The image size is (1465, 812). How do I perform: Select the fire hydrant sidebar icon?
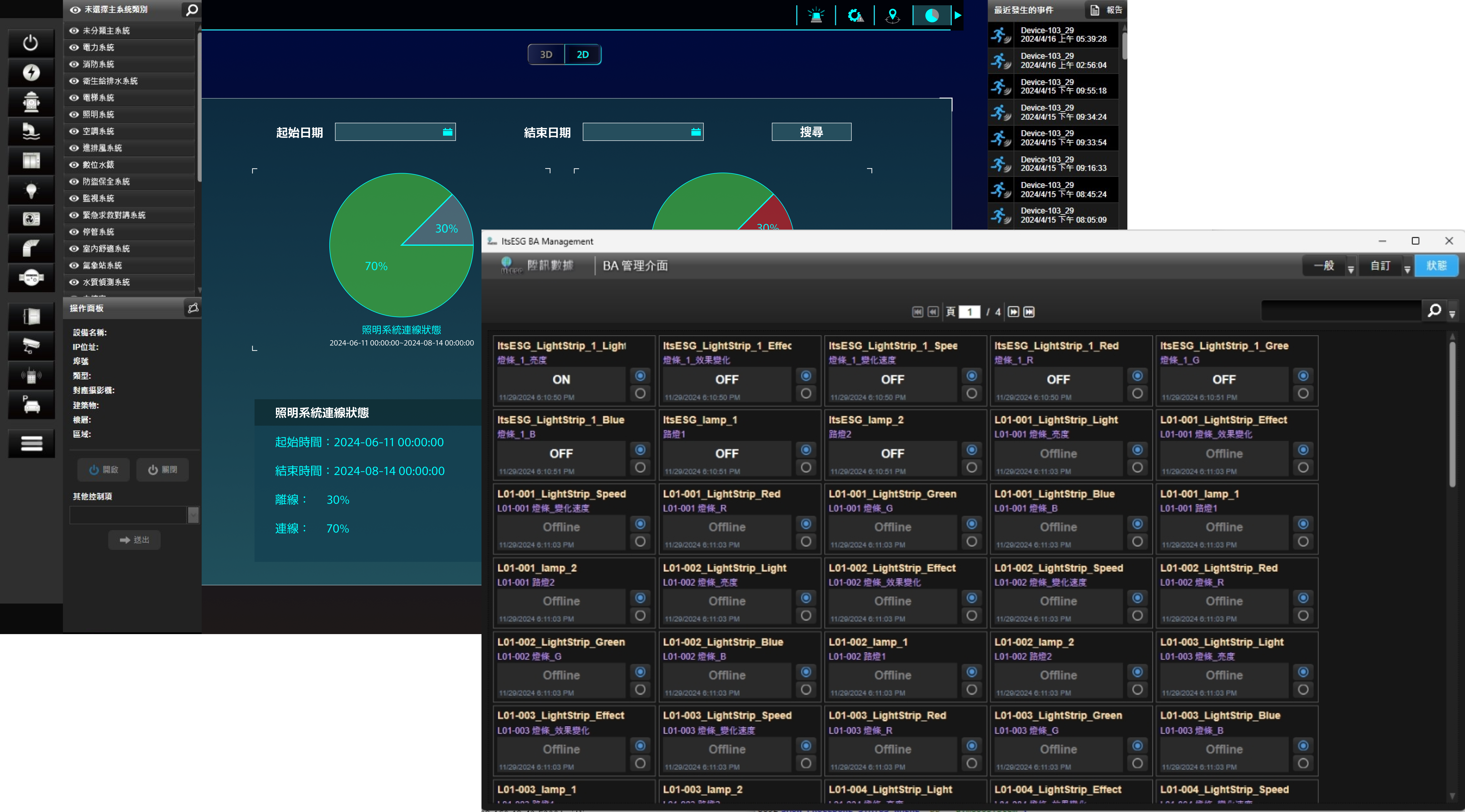(x=31, y=102)
